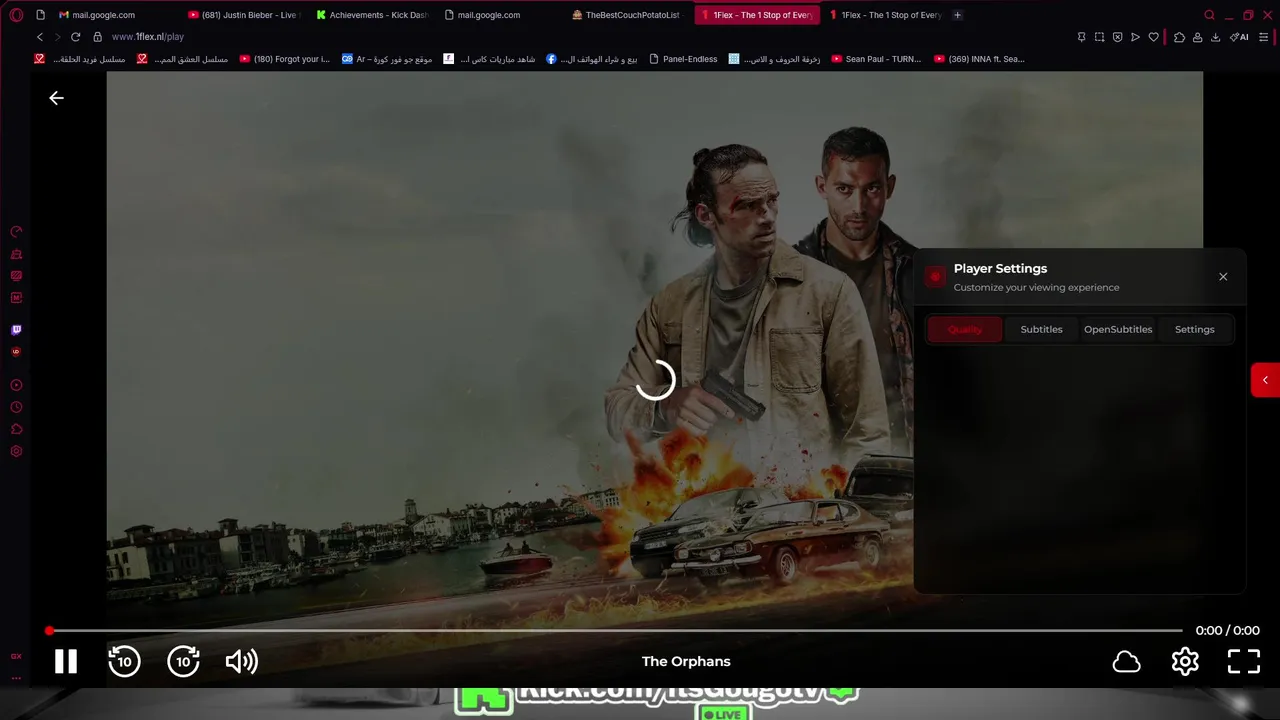This screenshot has height=720, width=1280.
Task: Open the send flow arrow icon
Action: point(1135,37)
